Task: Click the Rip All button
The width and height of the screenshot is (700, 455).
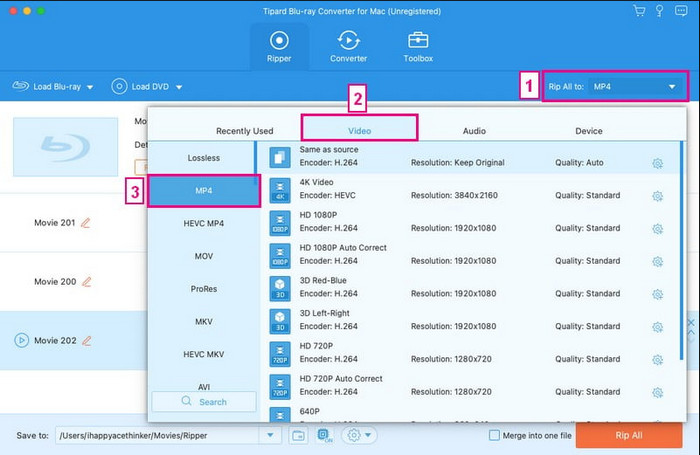Action: pos(629,435)
